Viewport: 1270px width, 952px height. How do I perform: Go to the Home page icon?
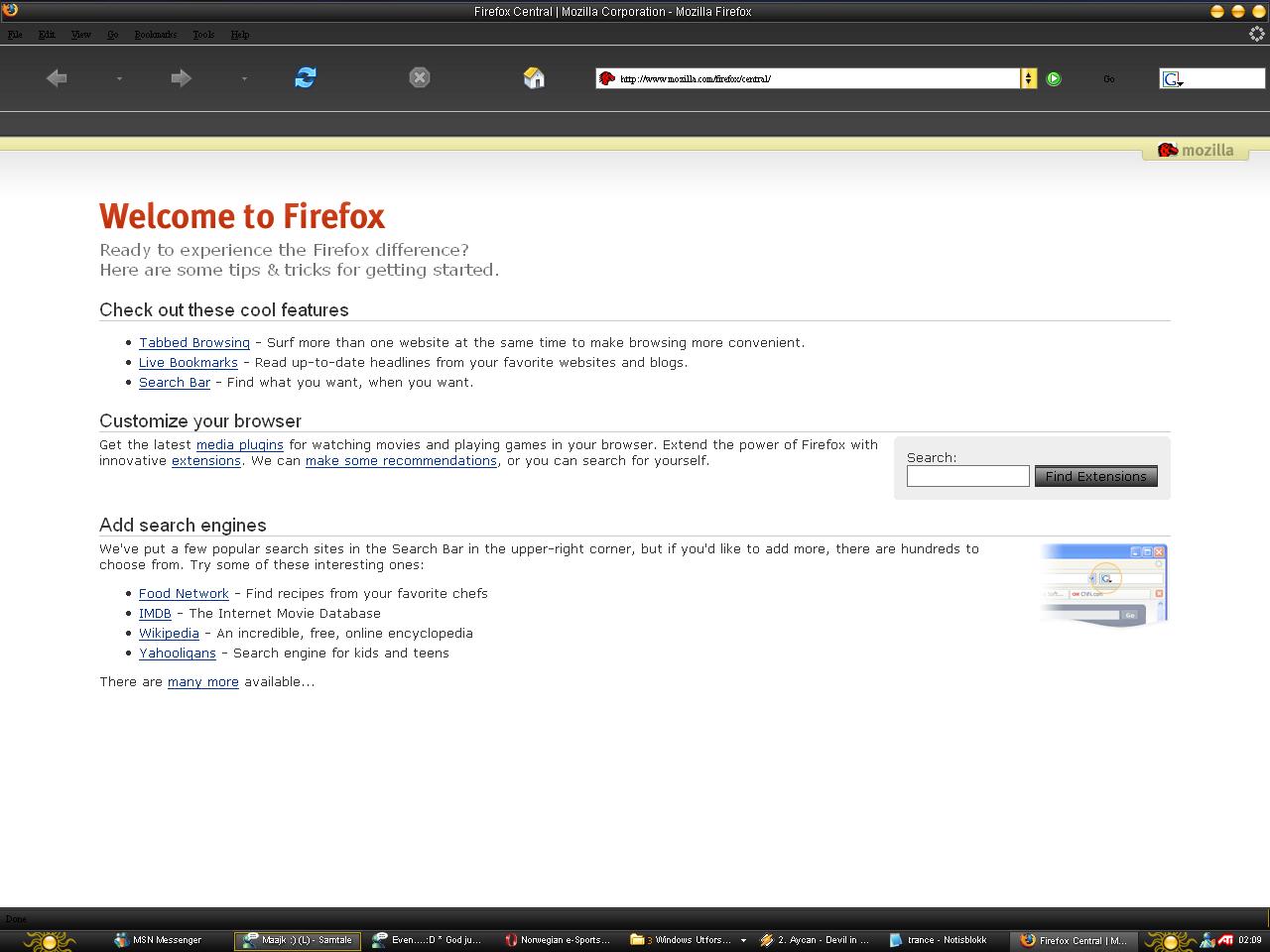pyautogui.click(x=534, y=77)
